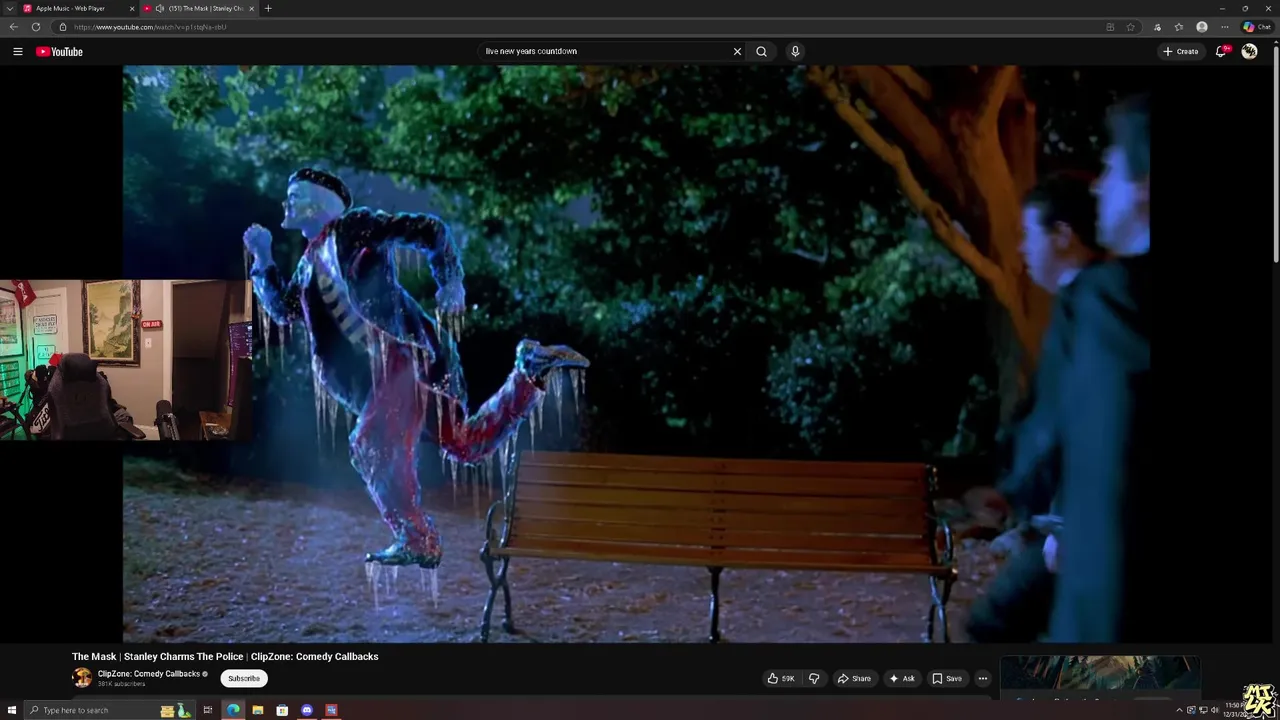Add this page to favorites star

click(x=1131, y=27)
